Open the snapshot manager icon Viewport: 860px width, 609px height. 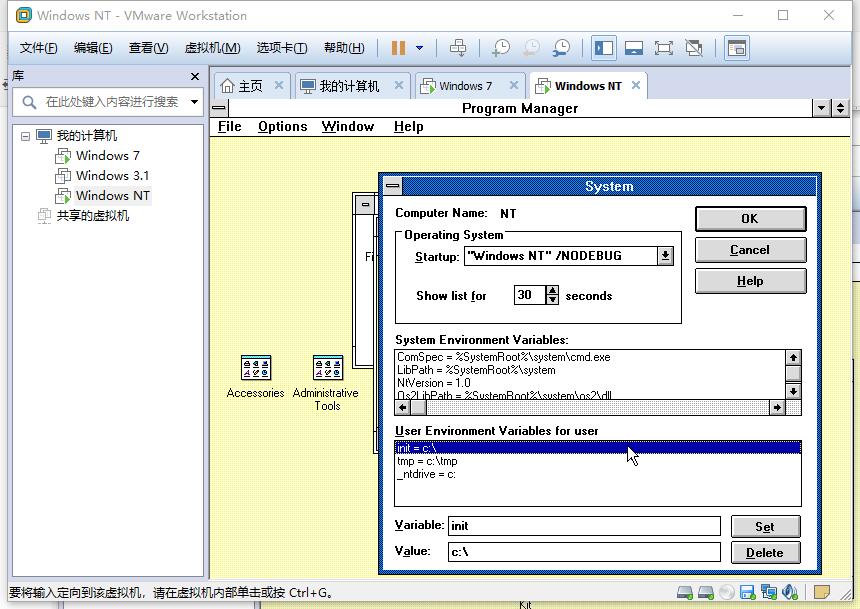(x=561, y=48)
